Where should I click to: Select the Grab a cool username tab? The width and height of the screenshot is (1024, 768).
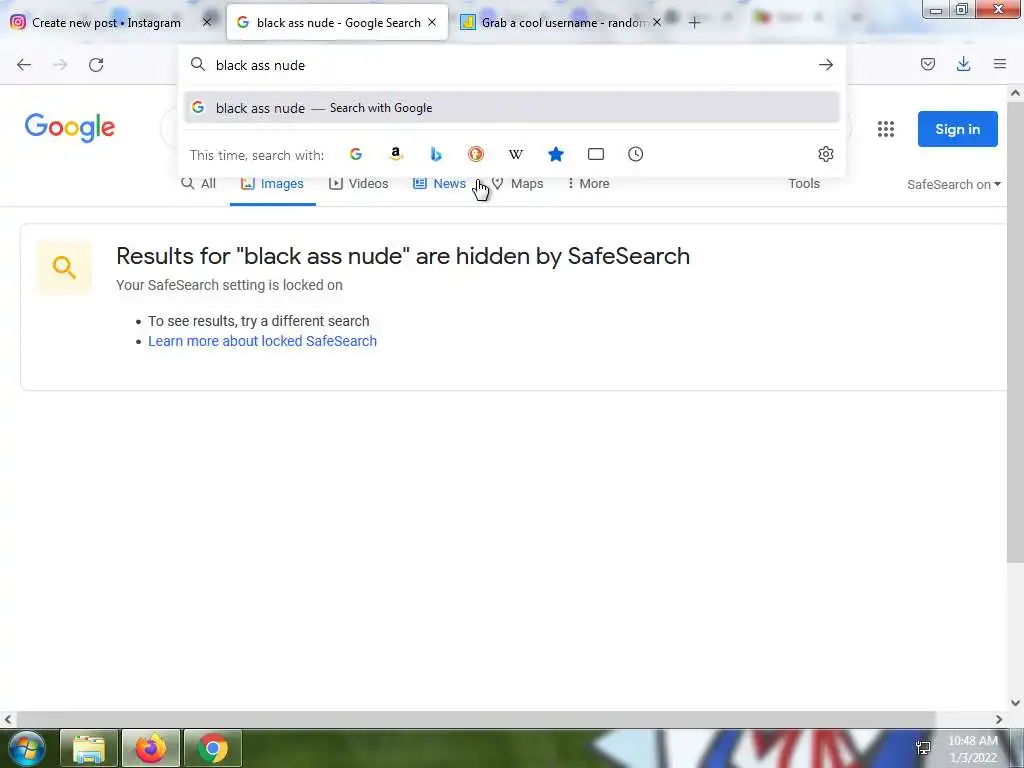point(554,22)
